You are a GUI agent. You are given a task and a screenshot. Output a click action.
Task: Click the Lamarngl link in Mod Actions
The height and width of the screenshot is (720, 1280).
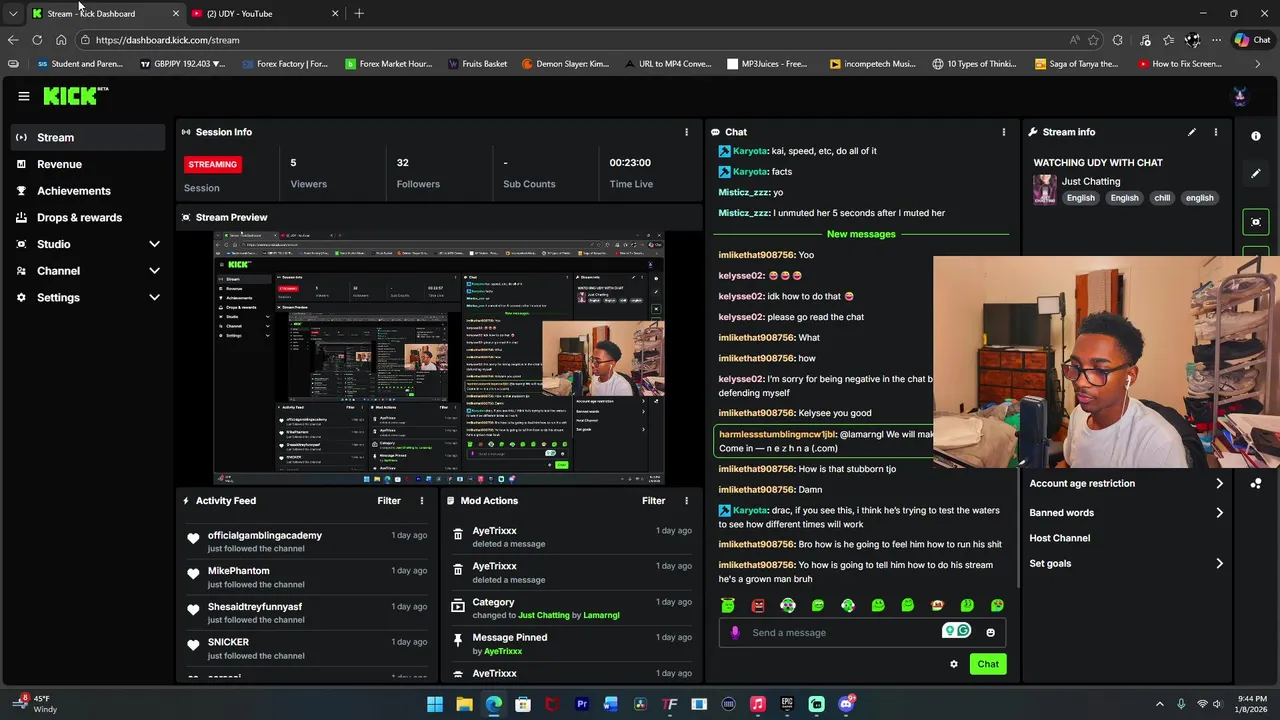pos(601,616)
